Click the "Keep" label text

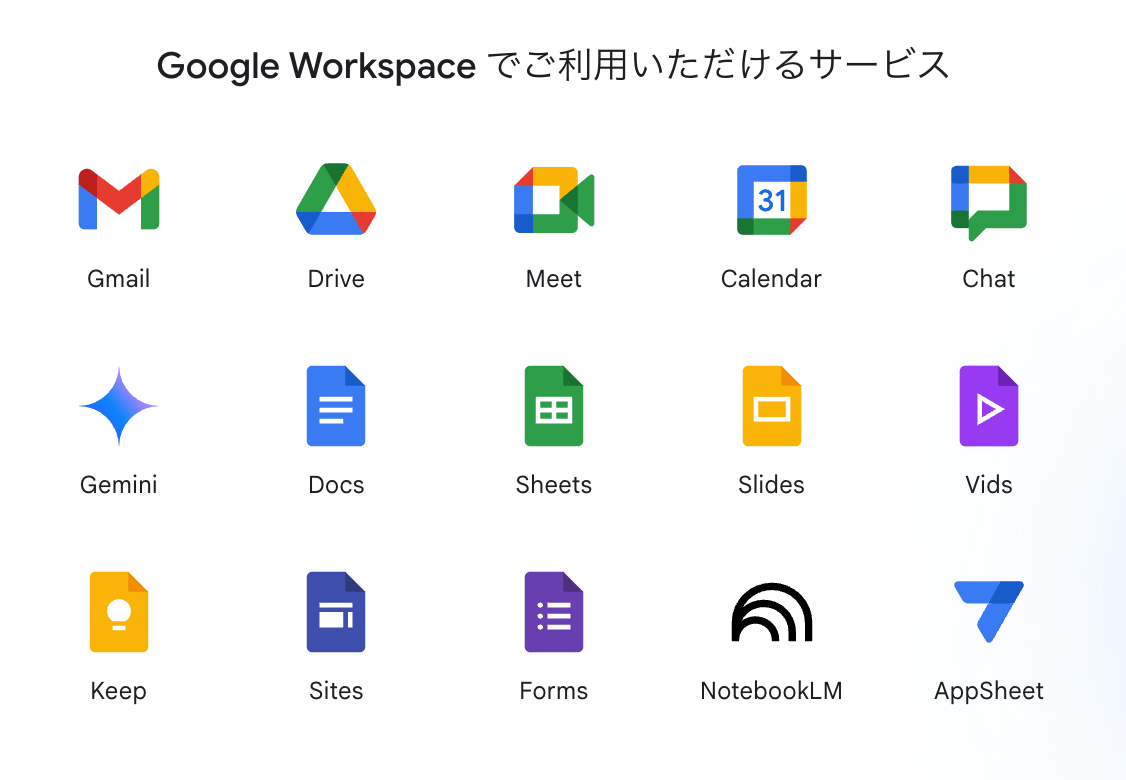pyautogui.click(x=118, y=691)
